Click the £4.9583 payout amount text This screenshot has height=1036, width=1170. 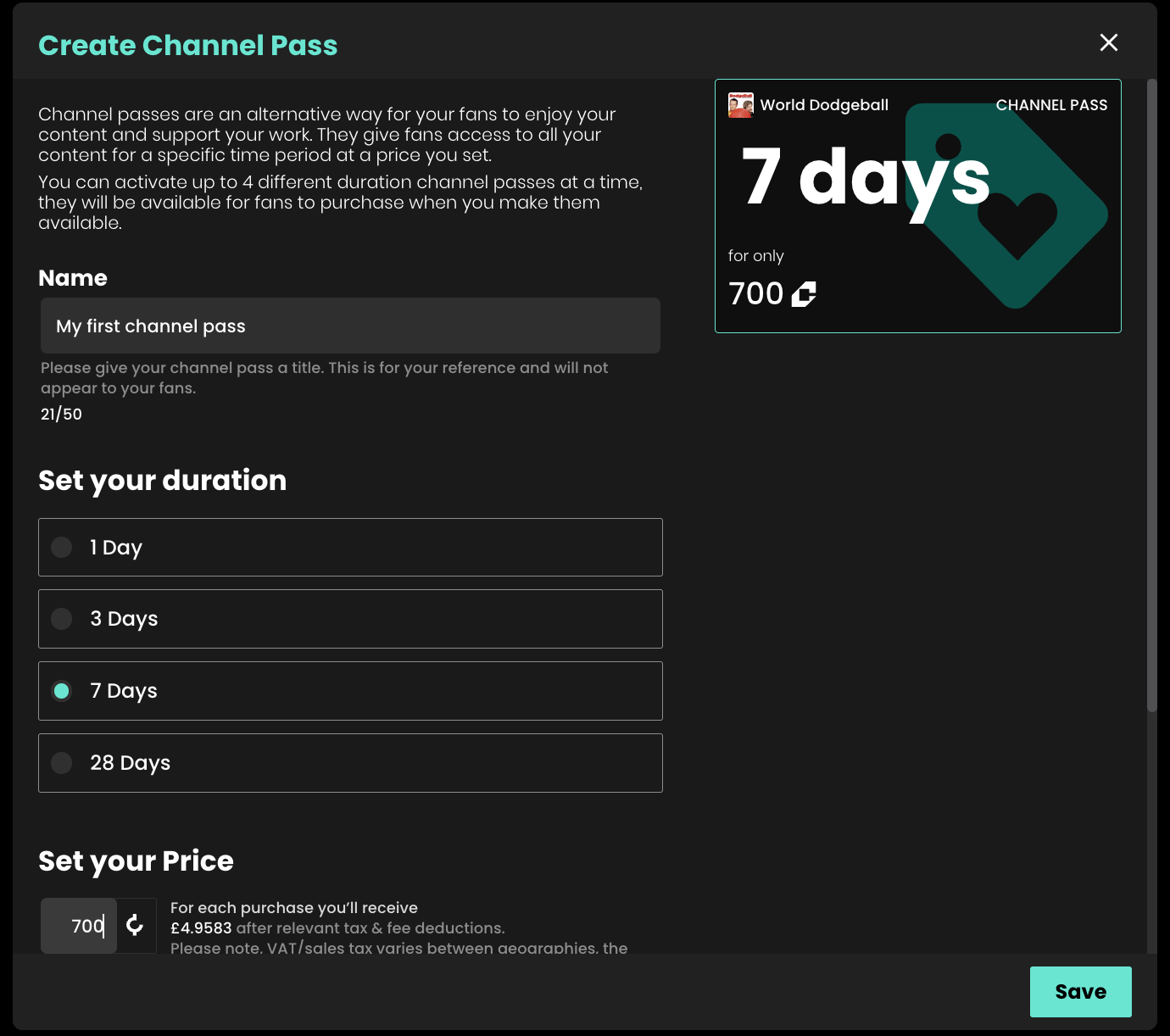pyautogui.click(x=201, y=928)
